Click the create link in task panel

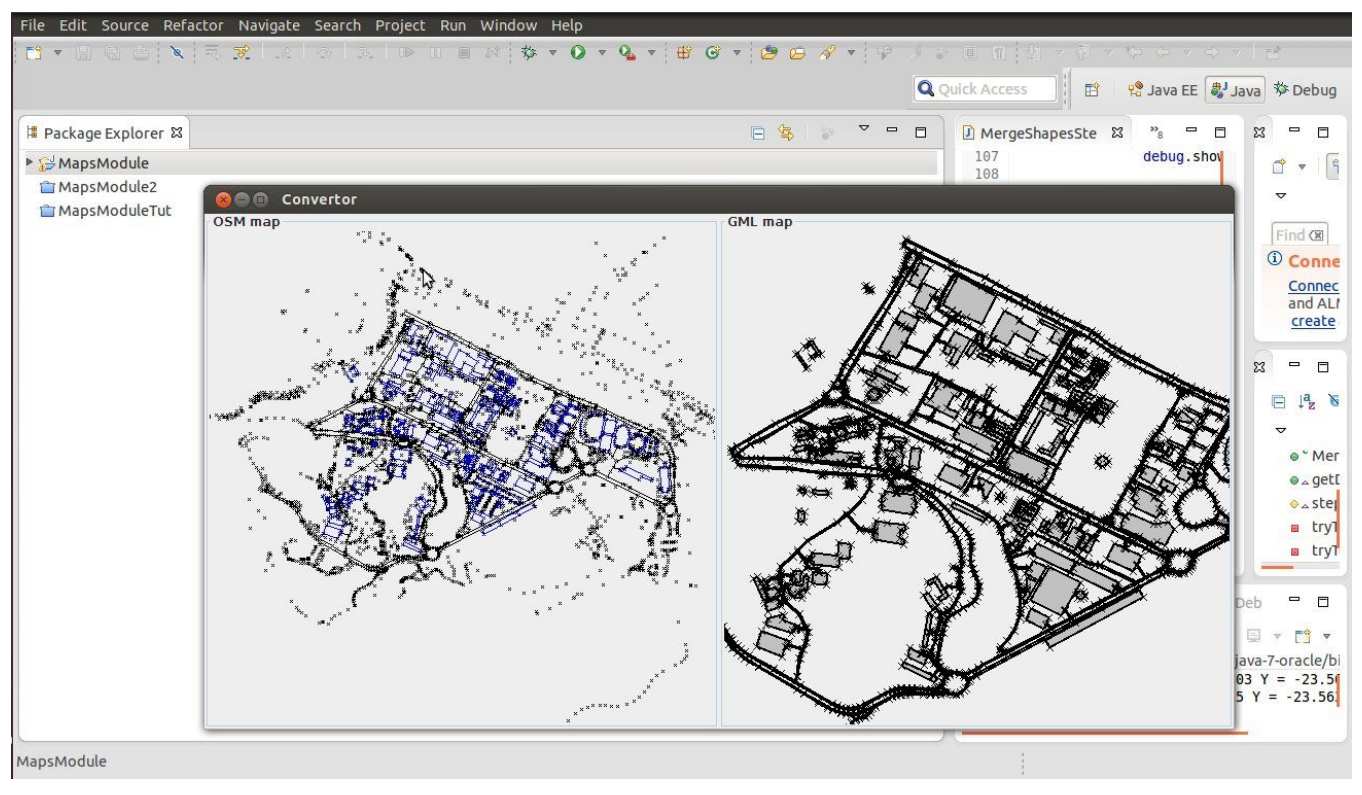tap(1313, 321)
